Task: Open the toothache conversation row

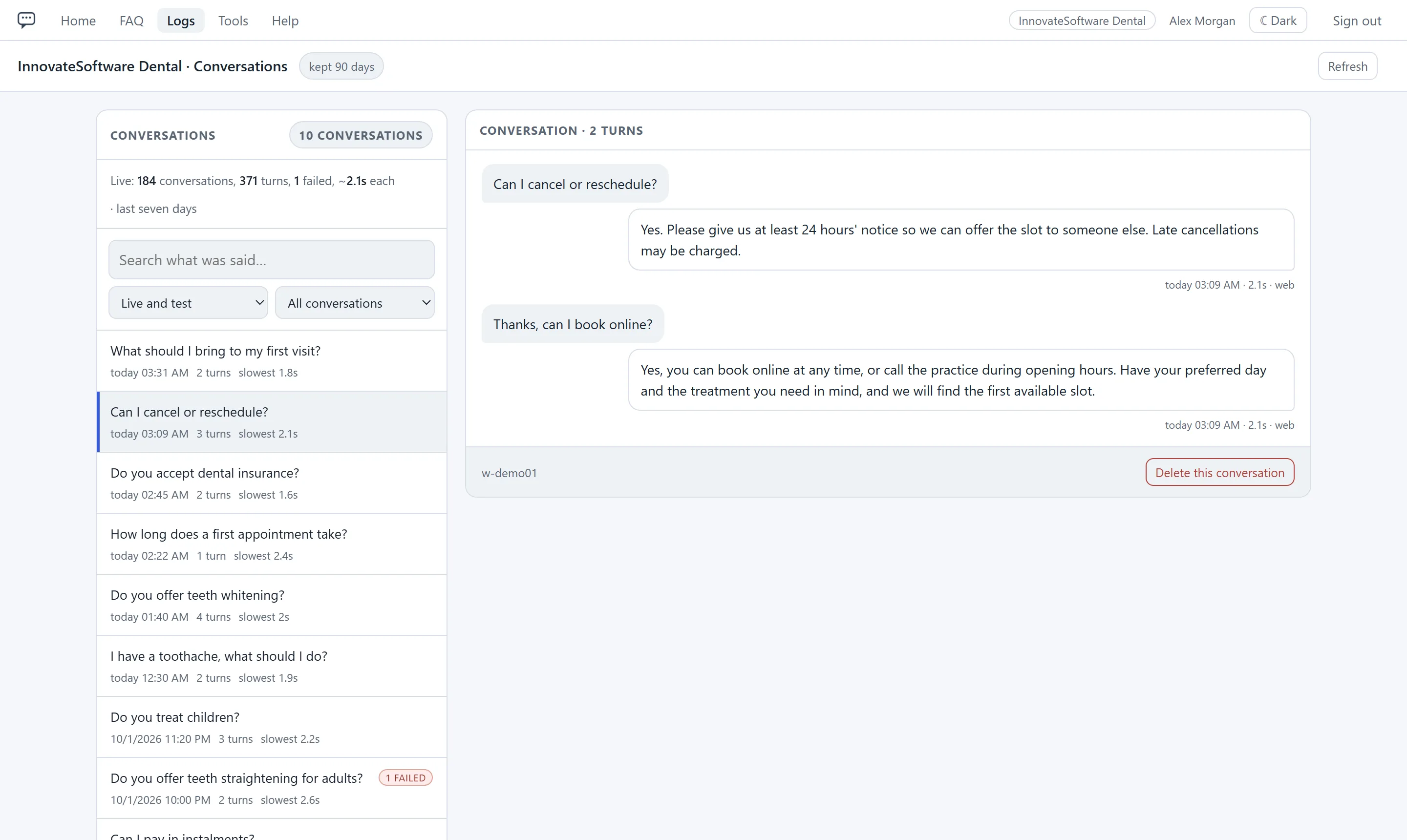Action: point(271,666)
